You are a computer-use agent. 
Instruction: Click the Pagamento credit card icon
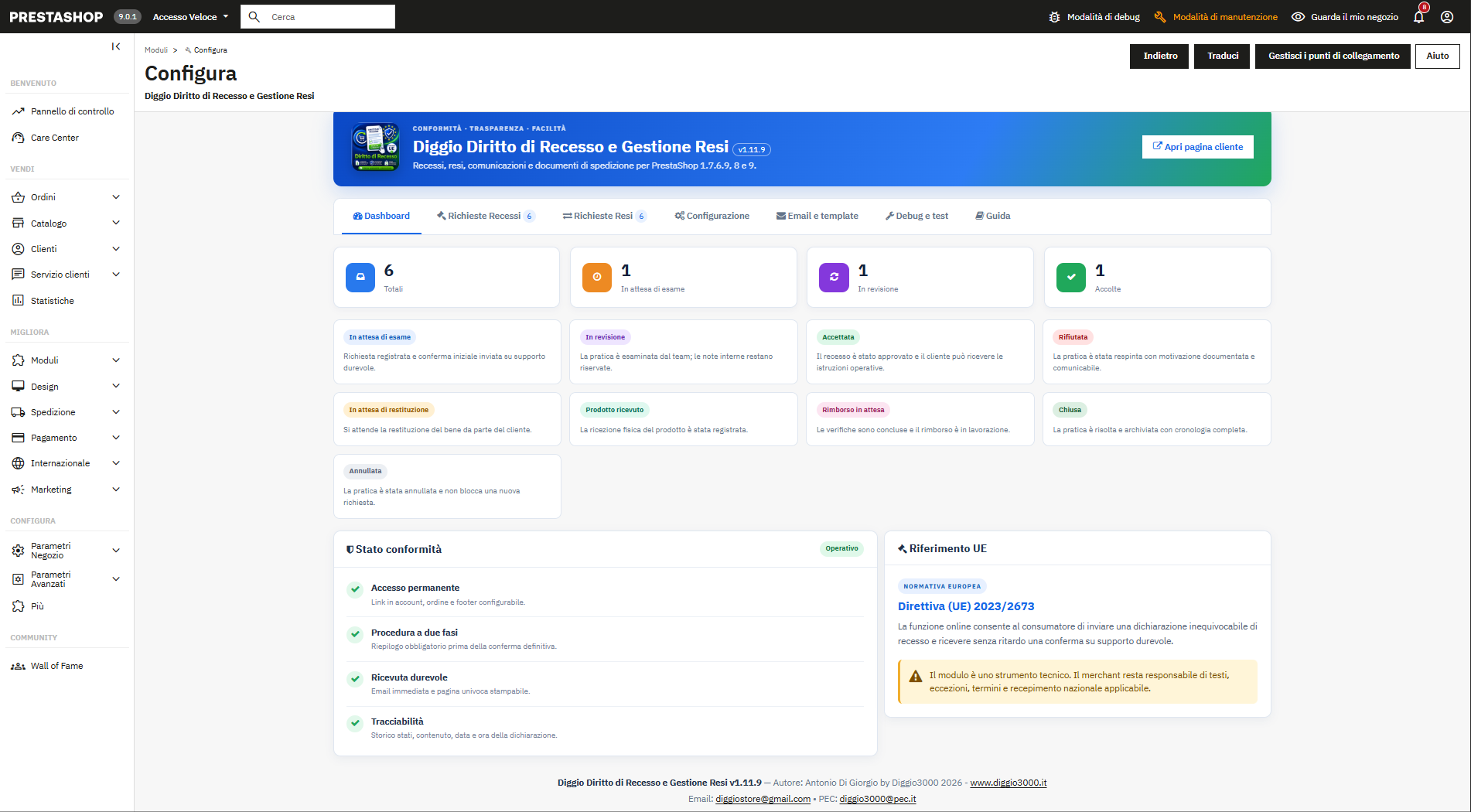tap(18, 438)
